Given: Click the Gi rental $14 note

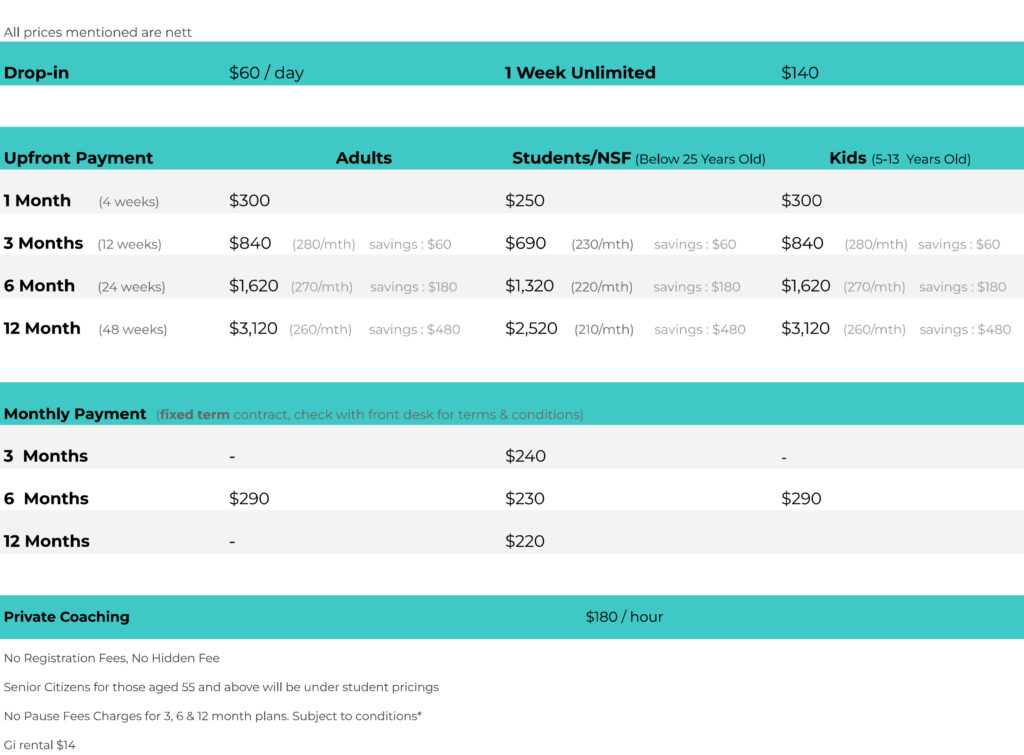Looking at the screenshot, I should (x=39, y=745).
